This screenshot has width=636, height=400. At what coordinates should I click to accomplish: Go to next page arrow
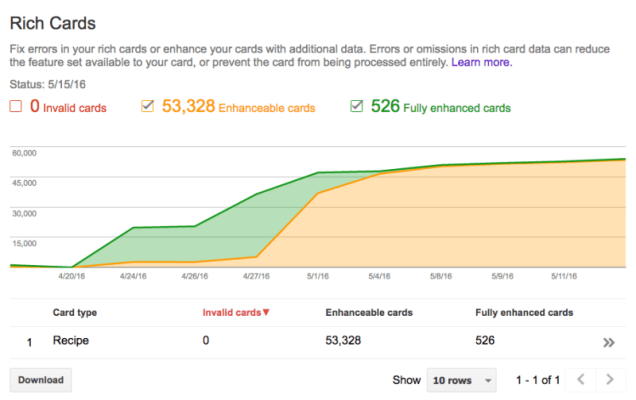point(610,380)
